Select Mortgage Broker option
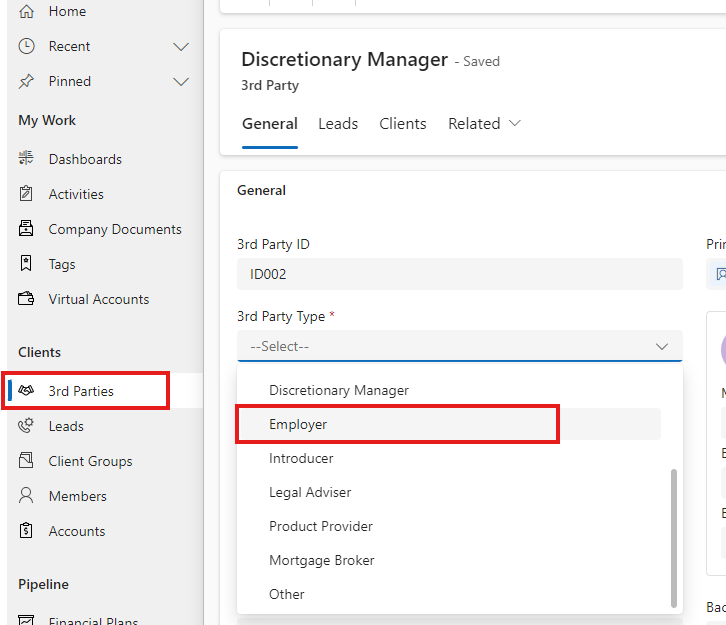This screenshot has height=625, width=726. (321, 560)
